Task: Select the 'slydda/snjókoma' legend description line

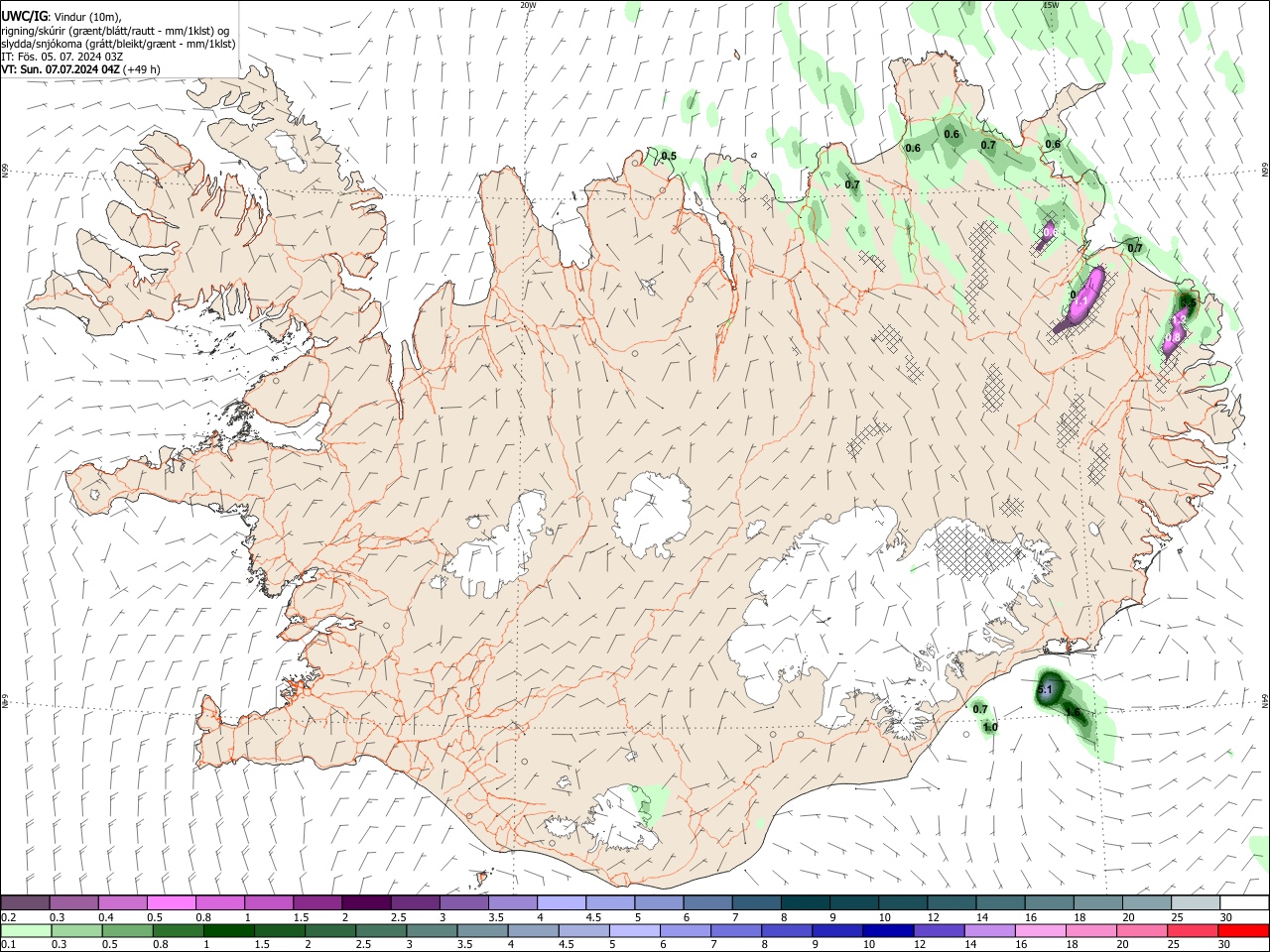Action: tap(118, 44)
